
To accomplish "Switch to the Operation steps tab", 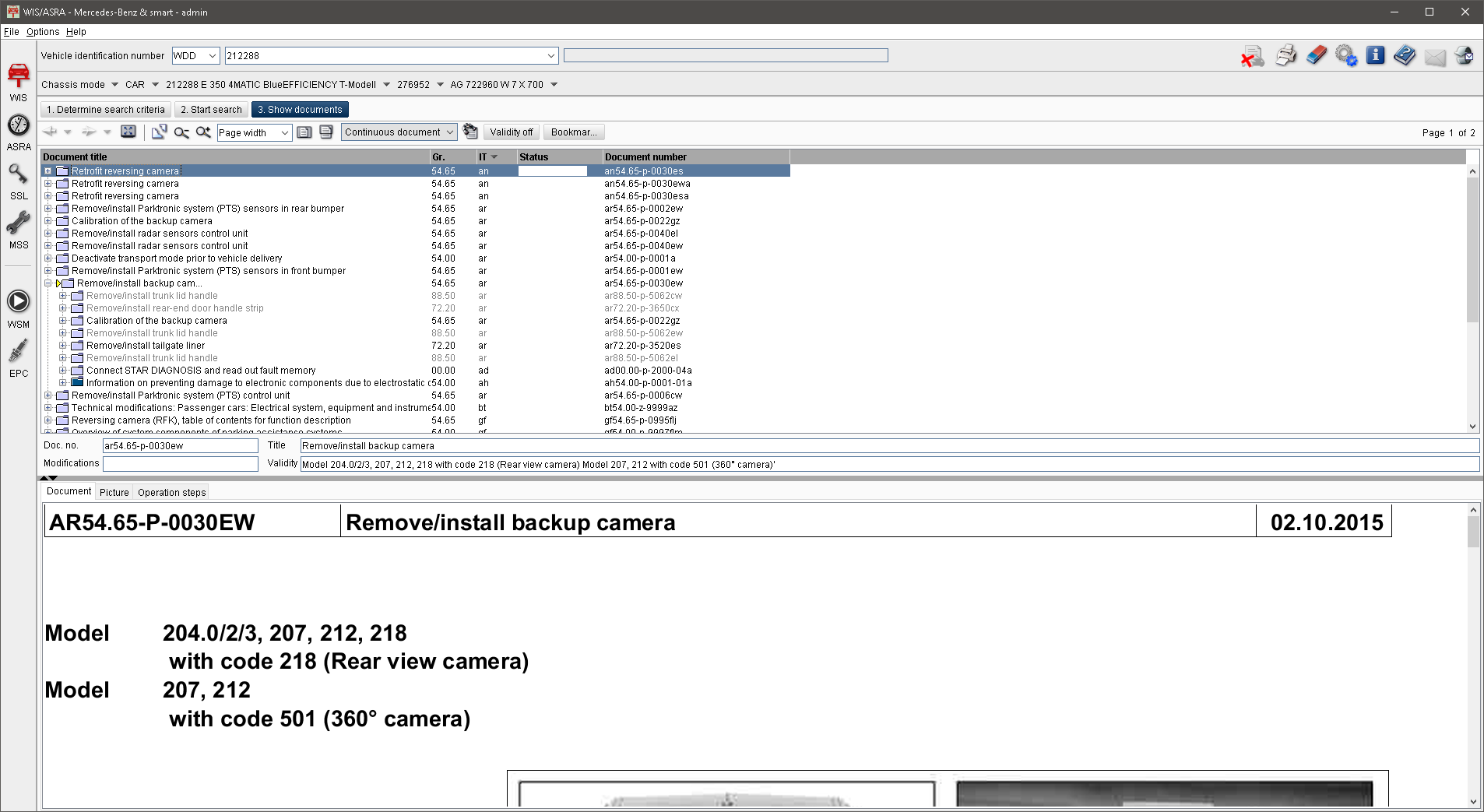I will tap(171, 493).
